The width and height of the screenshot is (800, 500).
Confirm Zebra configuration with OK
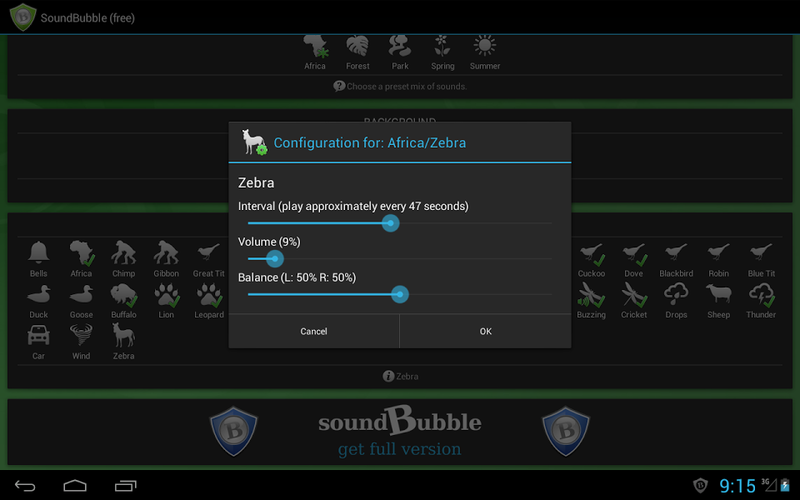pos(486,331)
